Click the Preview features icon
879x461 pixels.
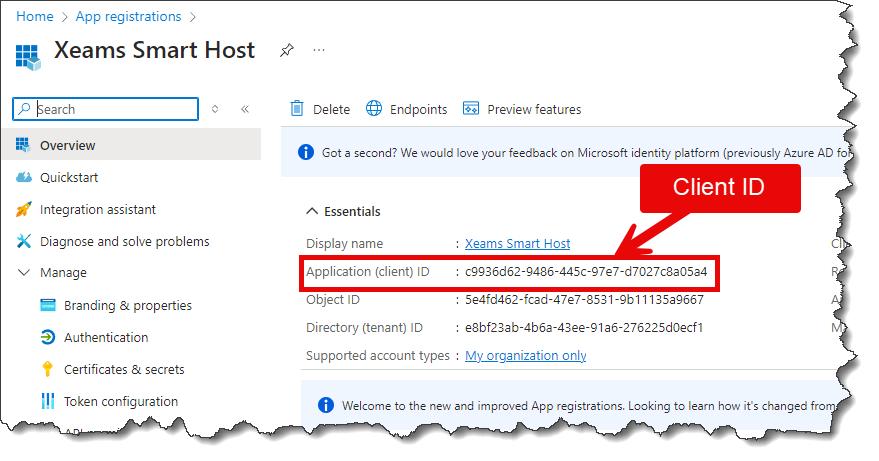[471, 109]
